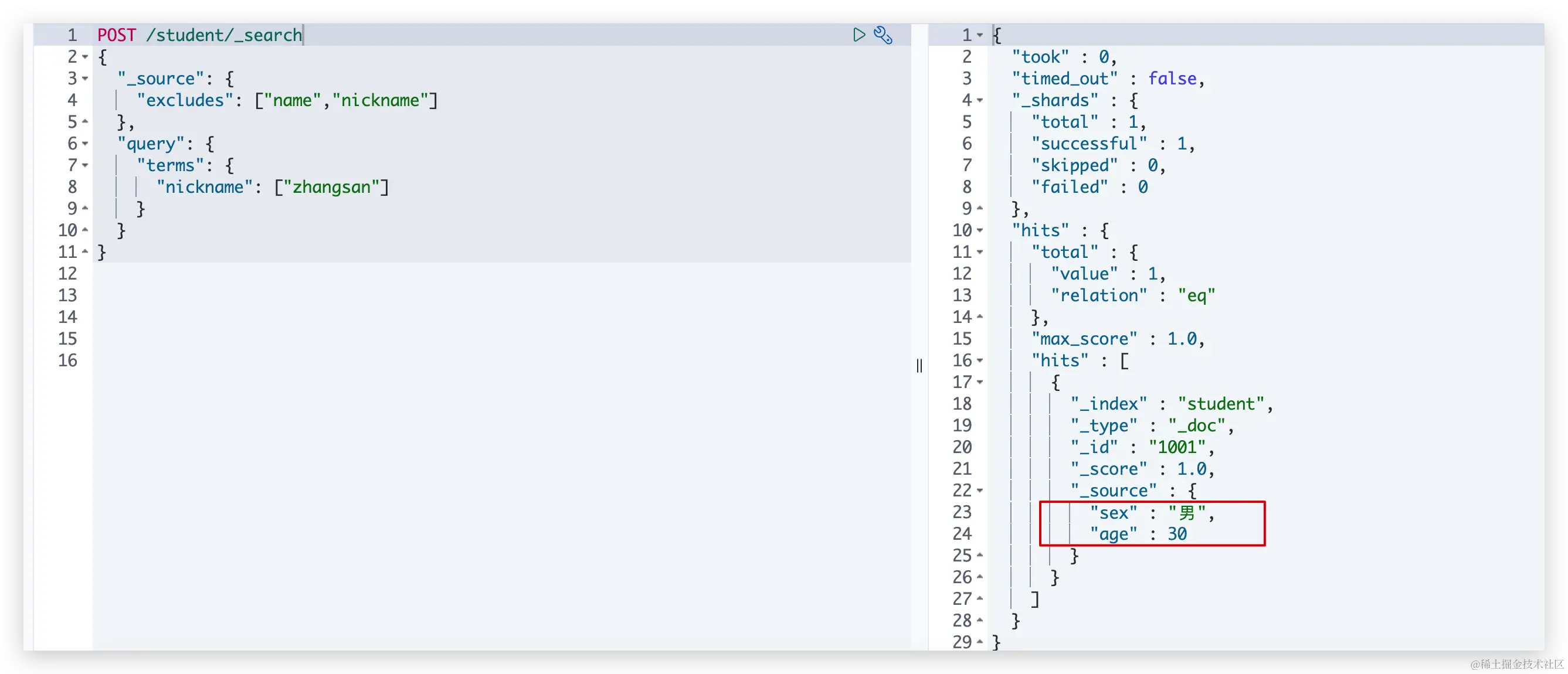Open the wrench settings icon
The height and width of the screenshot is (674, 1568).
click(x=883, y=35)
